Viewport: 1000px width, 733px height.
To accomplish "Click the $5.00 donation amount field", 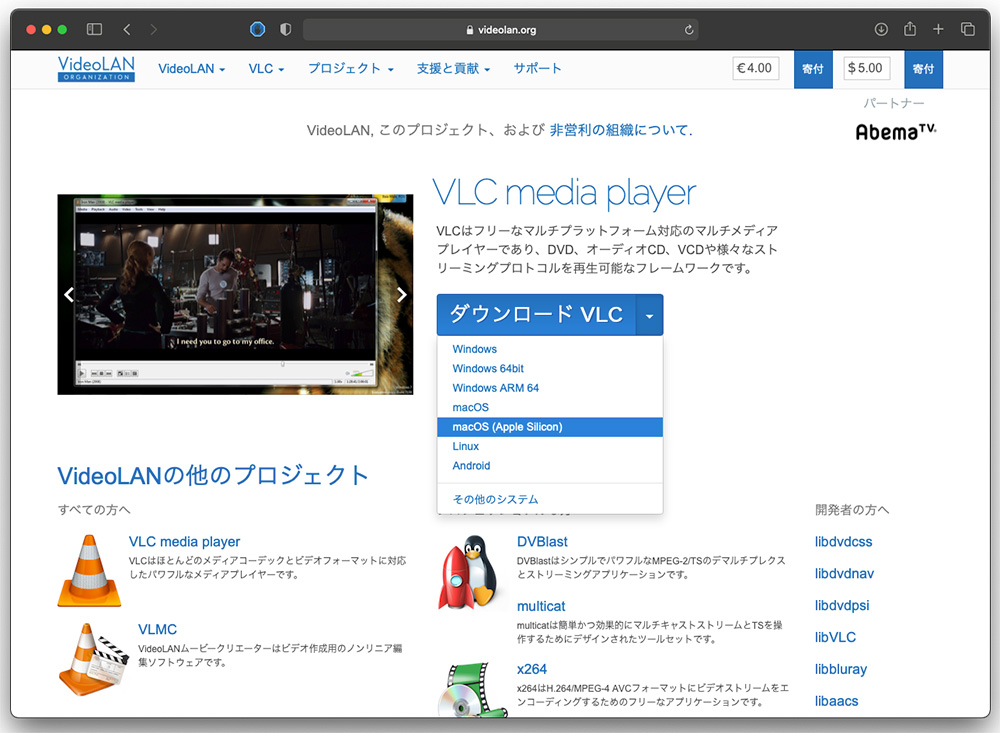I will tap(866, 68).
